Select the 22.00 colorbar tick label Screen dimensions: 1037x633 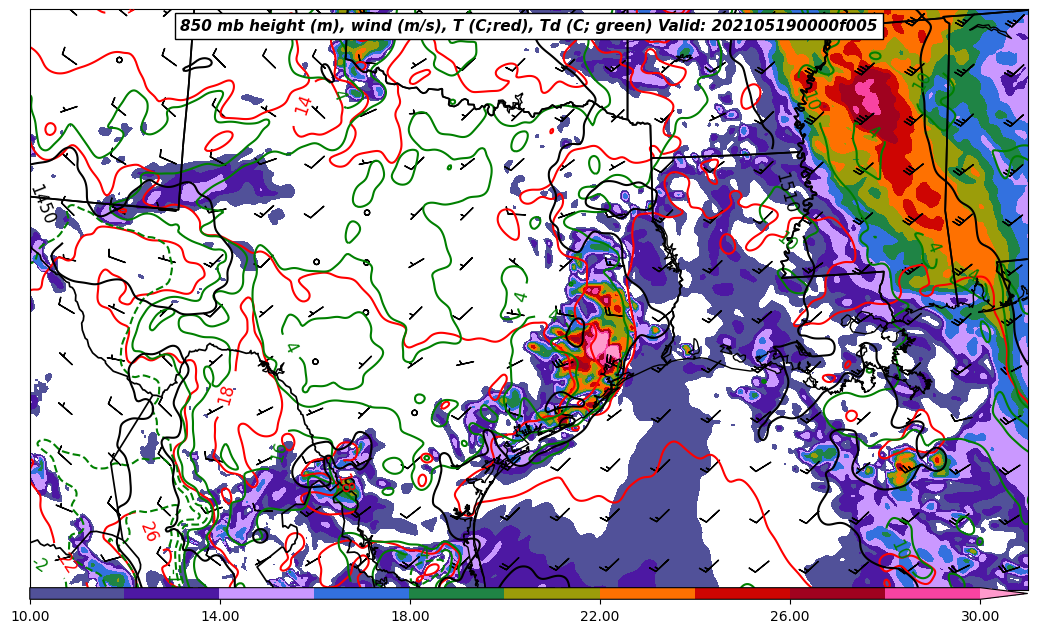[x=600, y=616]
